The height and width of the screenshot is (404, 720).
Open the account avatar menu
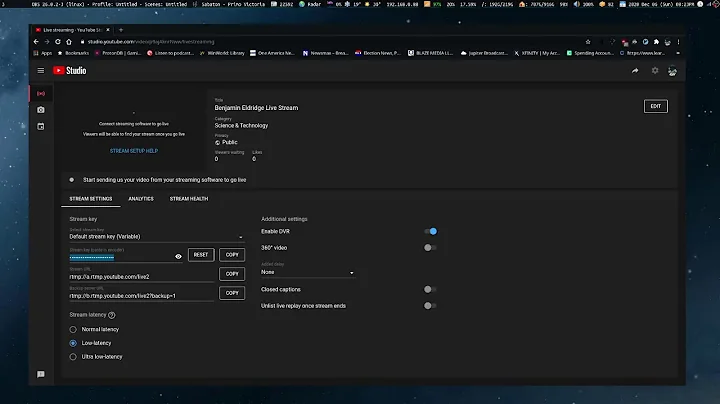tap(672, 71)
